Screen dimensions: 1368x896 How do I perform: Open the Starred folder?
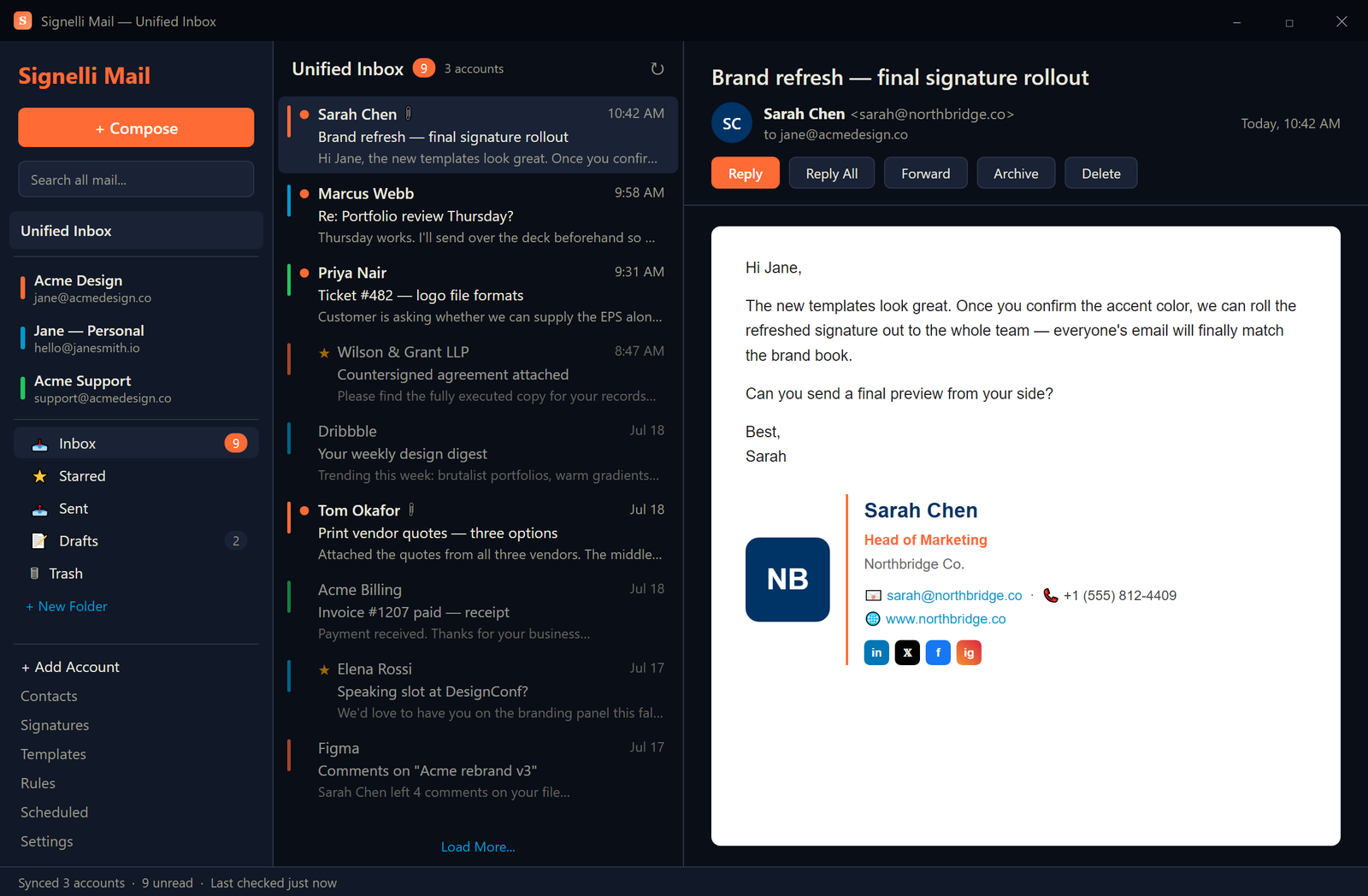click(136, 476)
